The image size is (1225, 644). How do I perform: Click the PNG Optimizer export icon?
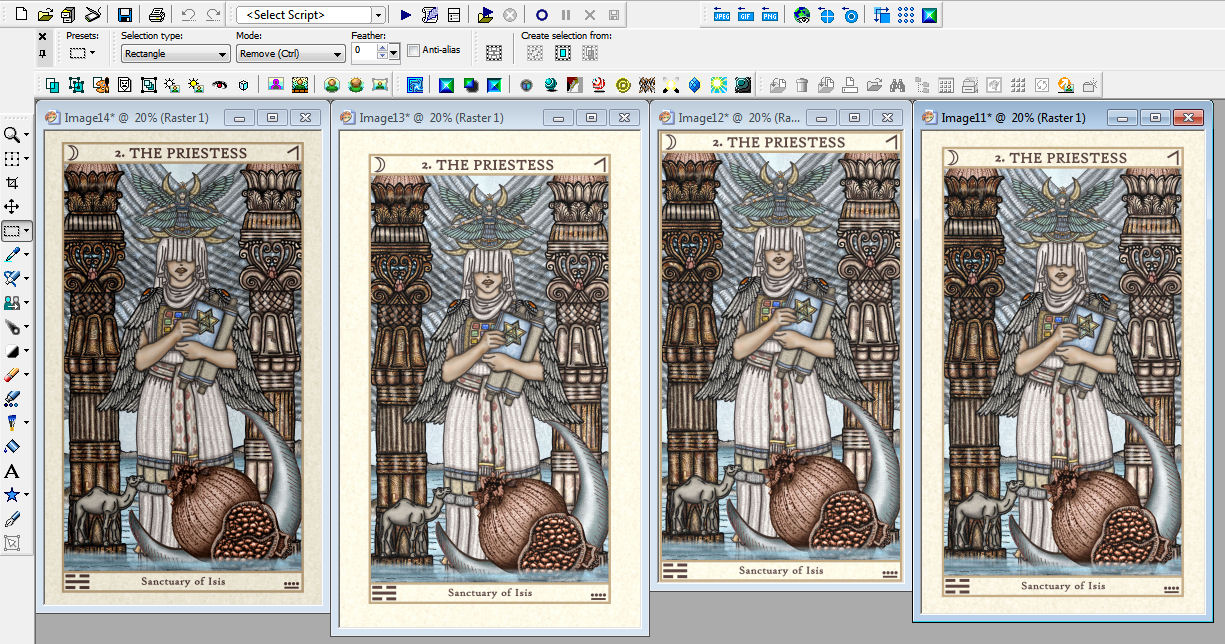(x=769, y=15)
